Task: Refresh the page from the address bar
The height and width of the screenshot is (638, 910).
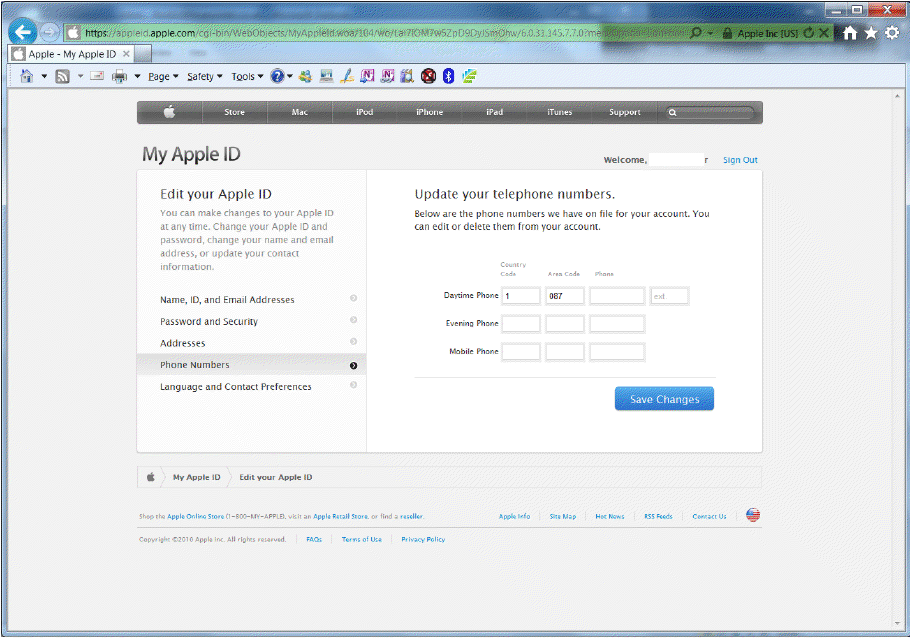Action: click(808, 33)
